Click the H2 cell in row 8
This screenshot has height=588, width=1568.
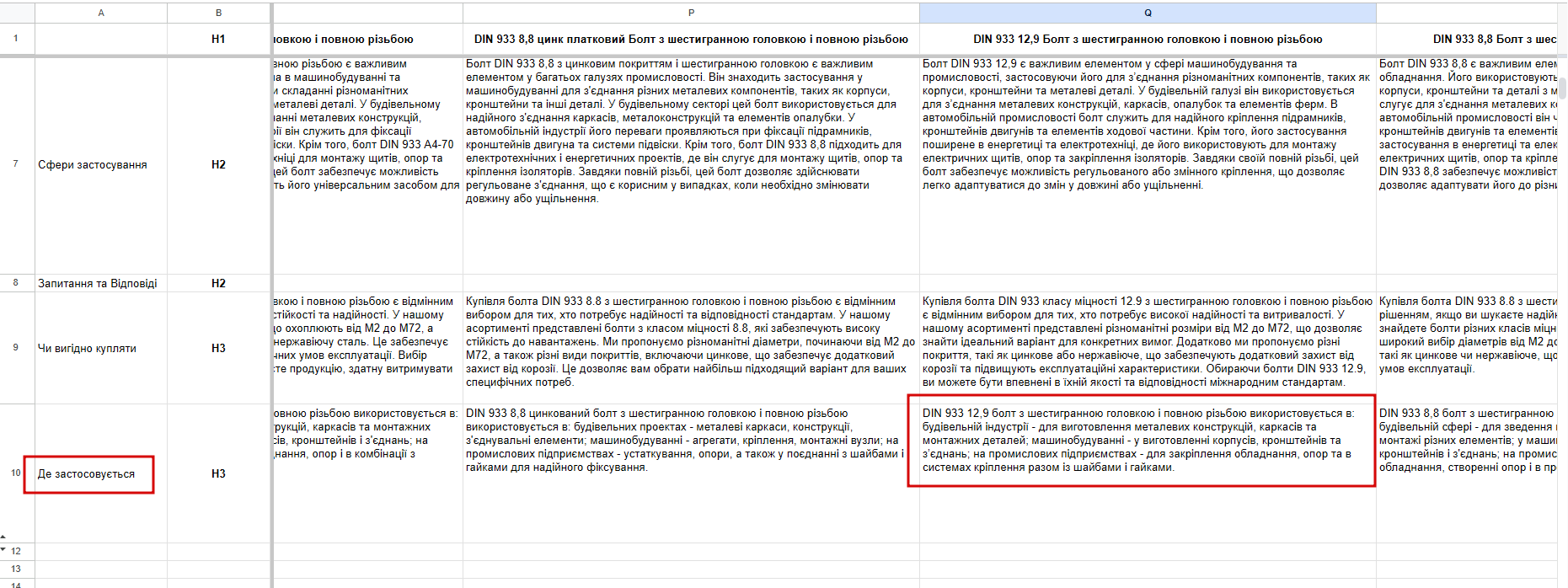click(218, 284)
